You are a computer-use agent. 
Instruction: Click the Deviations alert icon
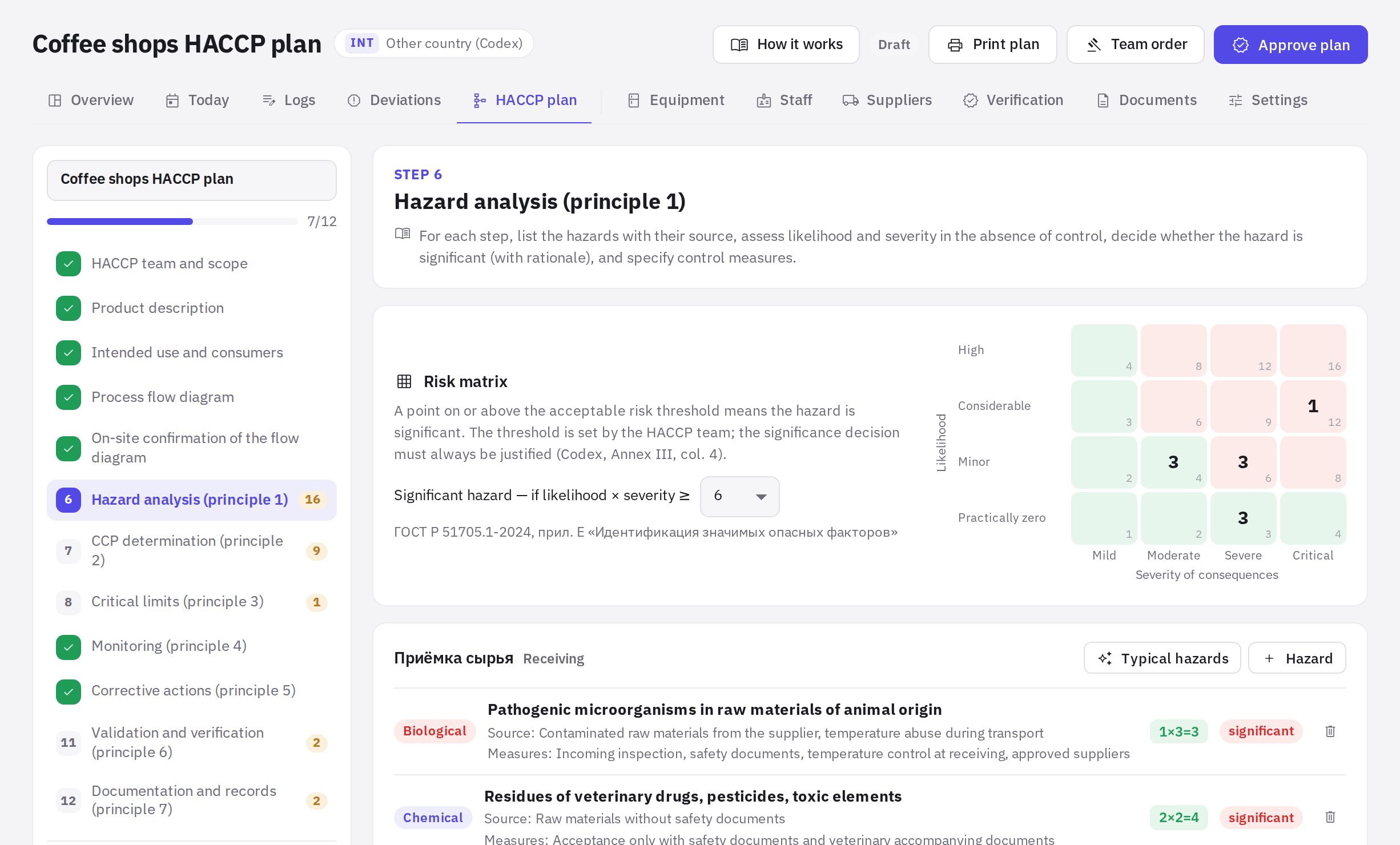354,100
